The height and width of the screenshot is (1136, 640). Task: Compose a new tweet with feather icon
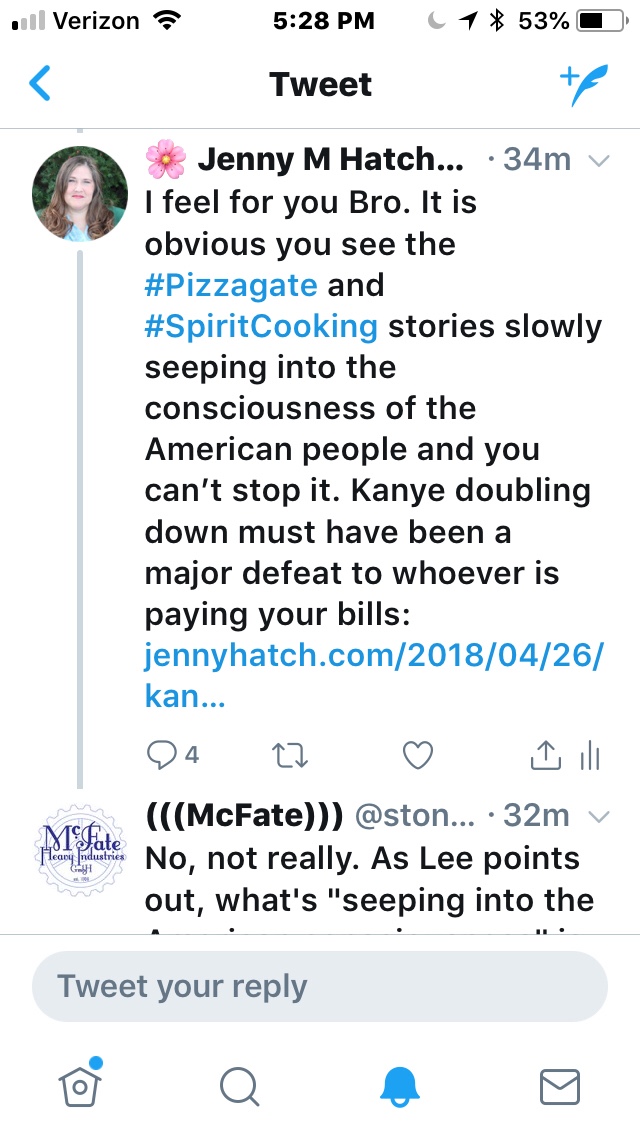pyautogui.click(x=580, y=86)
